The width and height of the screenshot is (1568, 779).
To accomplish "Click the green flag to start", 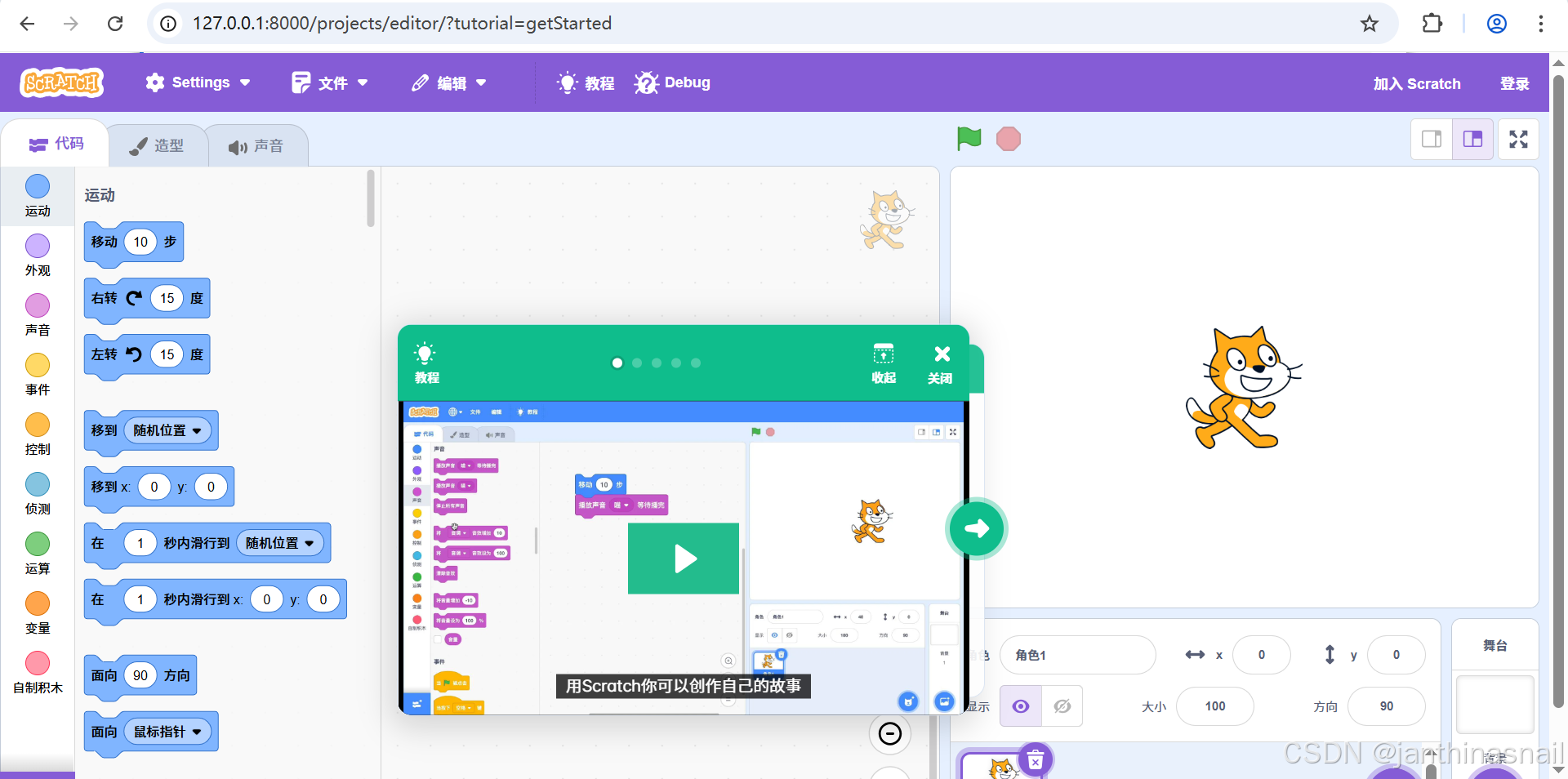I will coord(969,139).
